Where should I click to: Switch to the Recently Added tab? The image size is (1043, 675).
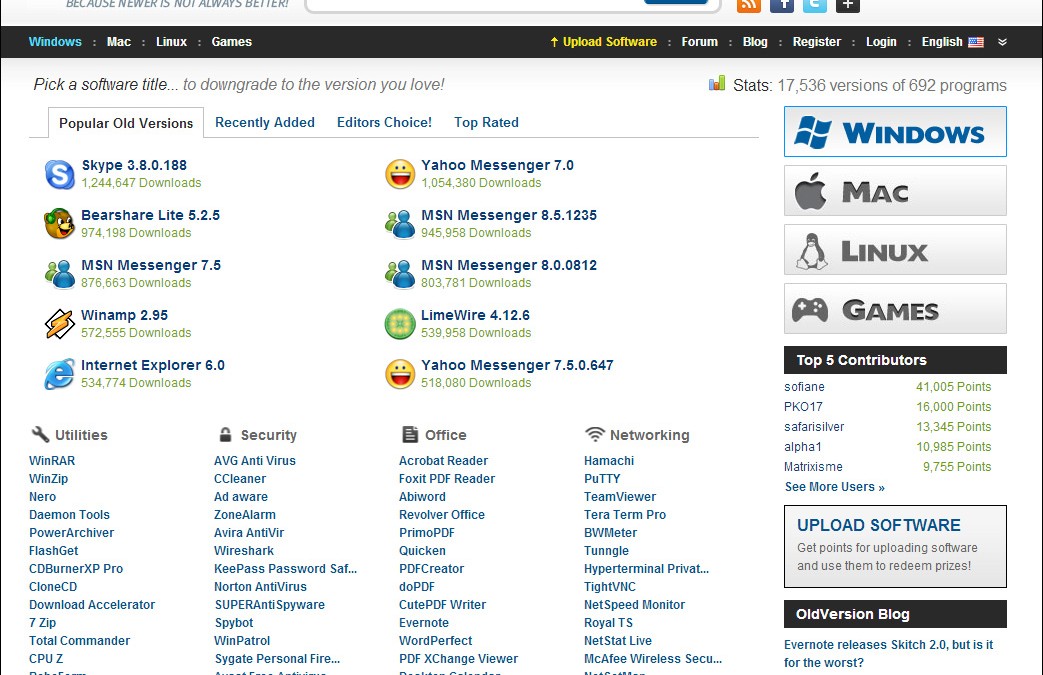[x=265, y=123]
